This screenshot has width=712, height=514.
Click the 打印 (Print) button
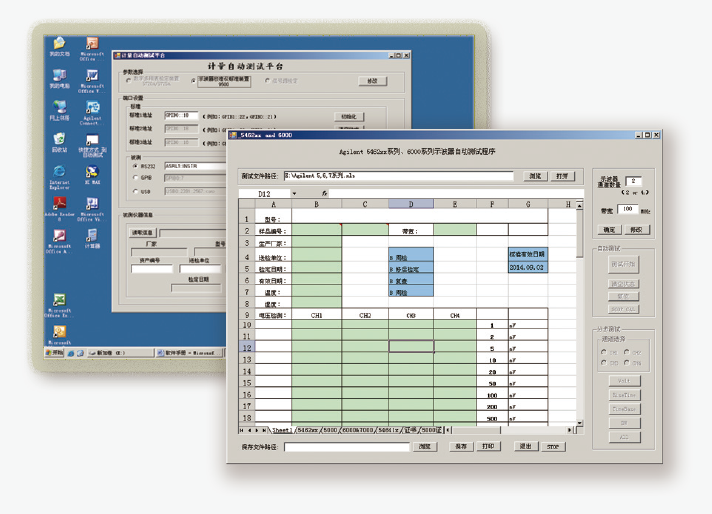tap(488, 446)
